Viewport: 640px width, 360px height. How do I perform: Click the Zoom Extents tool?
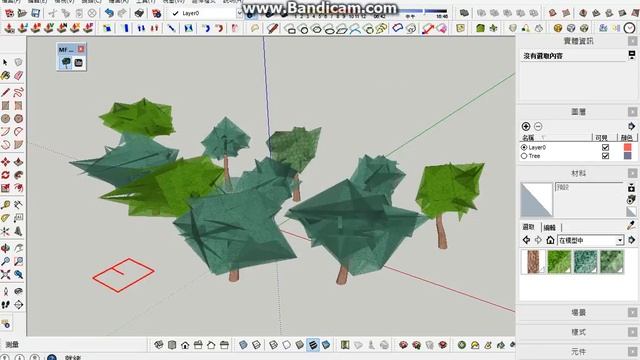(5, 274)
